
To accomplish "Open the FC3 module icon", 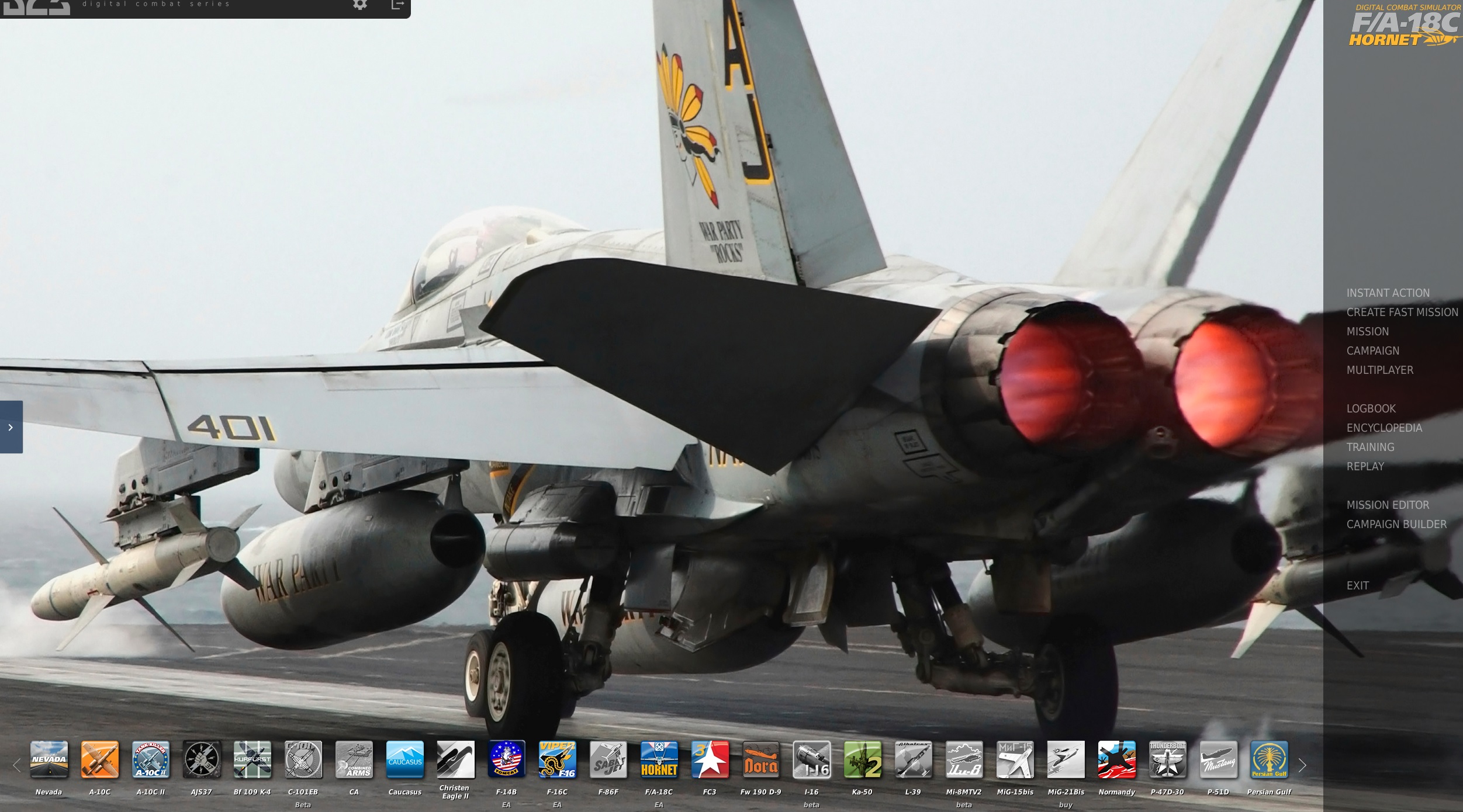I will tap(710, 759).
